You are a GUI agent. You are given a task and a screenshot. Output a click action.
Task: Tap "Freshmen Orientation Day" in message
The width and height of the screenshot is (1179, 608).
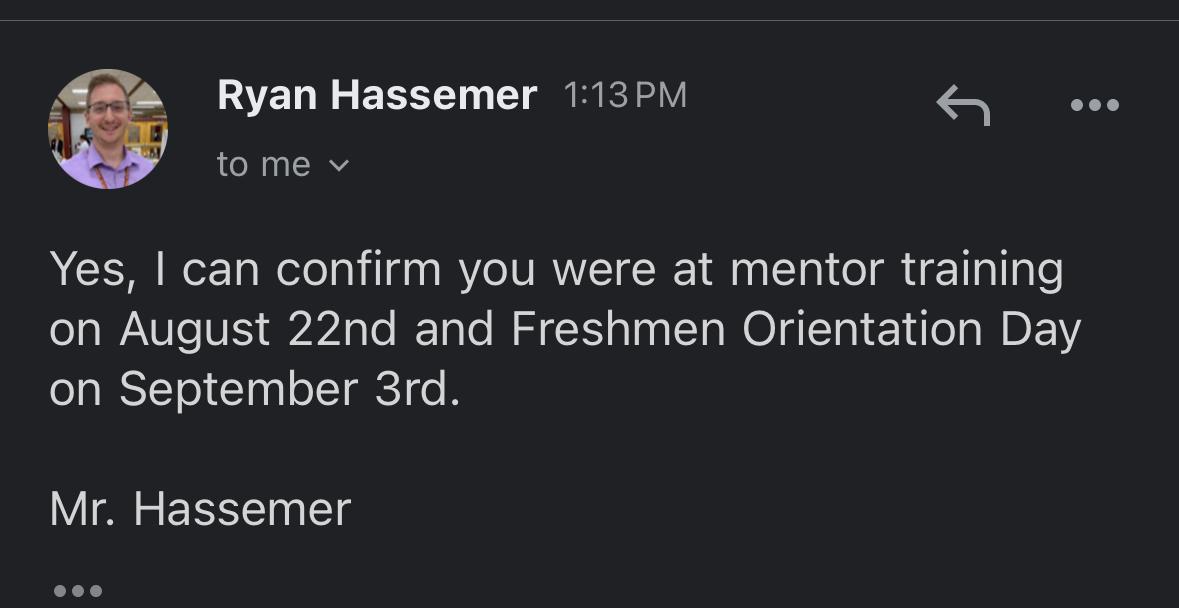tap(795, 330)
